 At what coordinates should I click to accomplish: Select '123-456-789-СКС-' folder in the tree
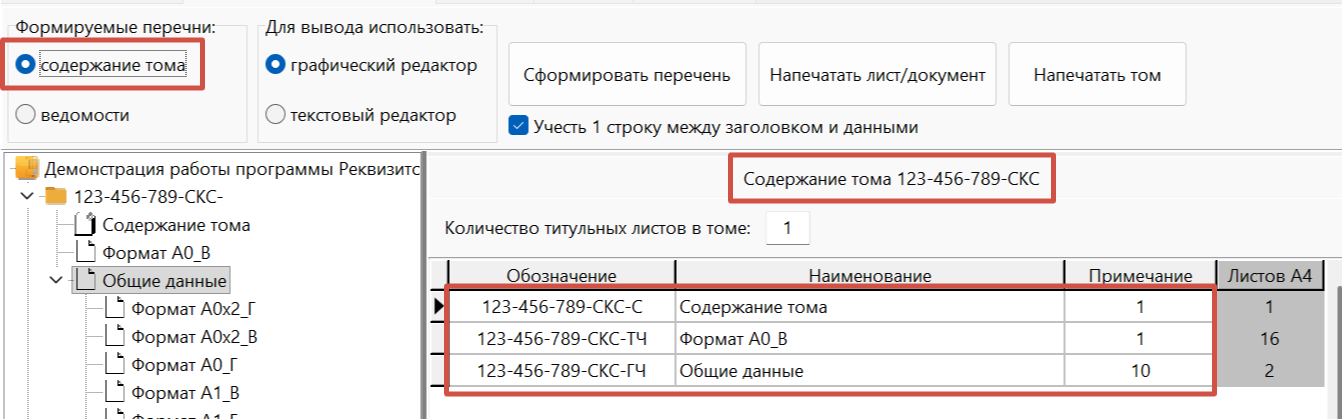150,195
